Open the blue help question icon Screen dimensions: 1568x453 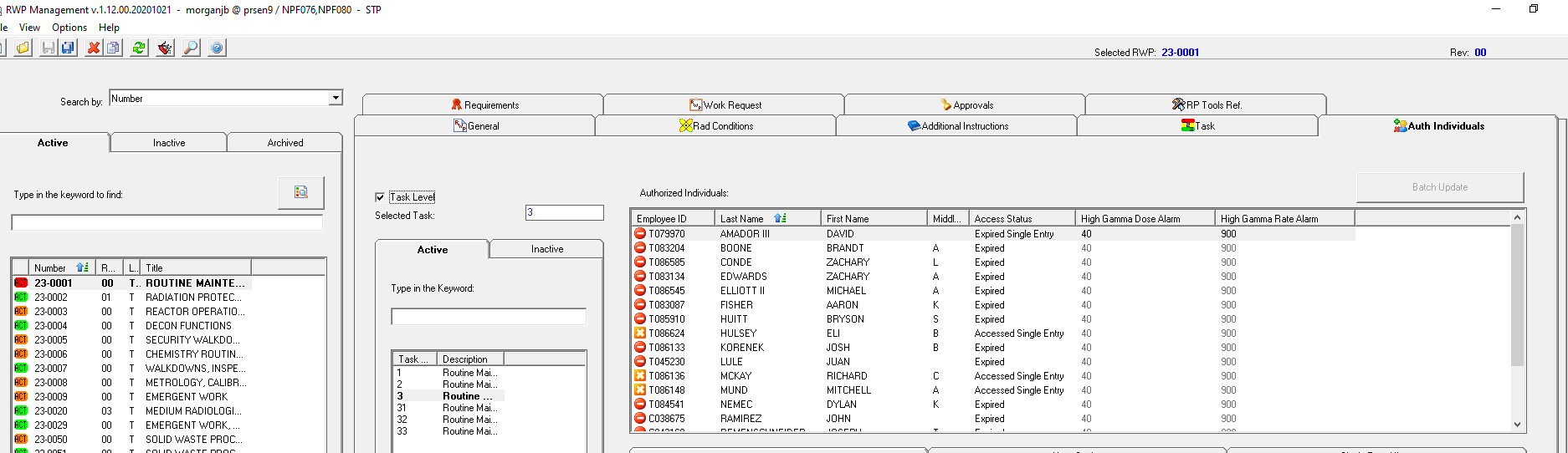click(x=217, y=48)
